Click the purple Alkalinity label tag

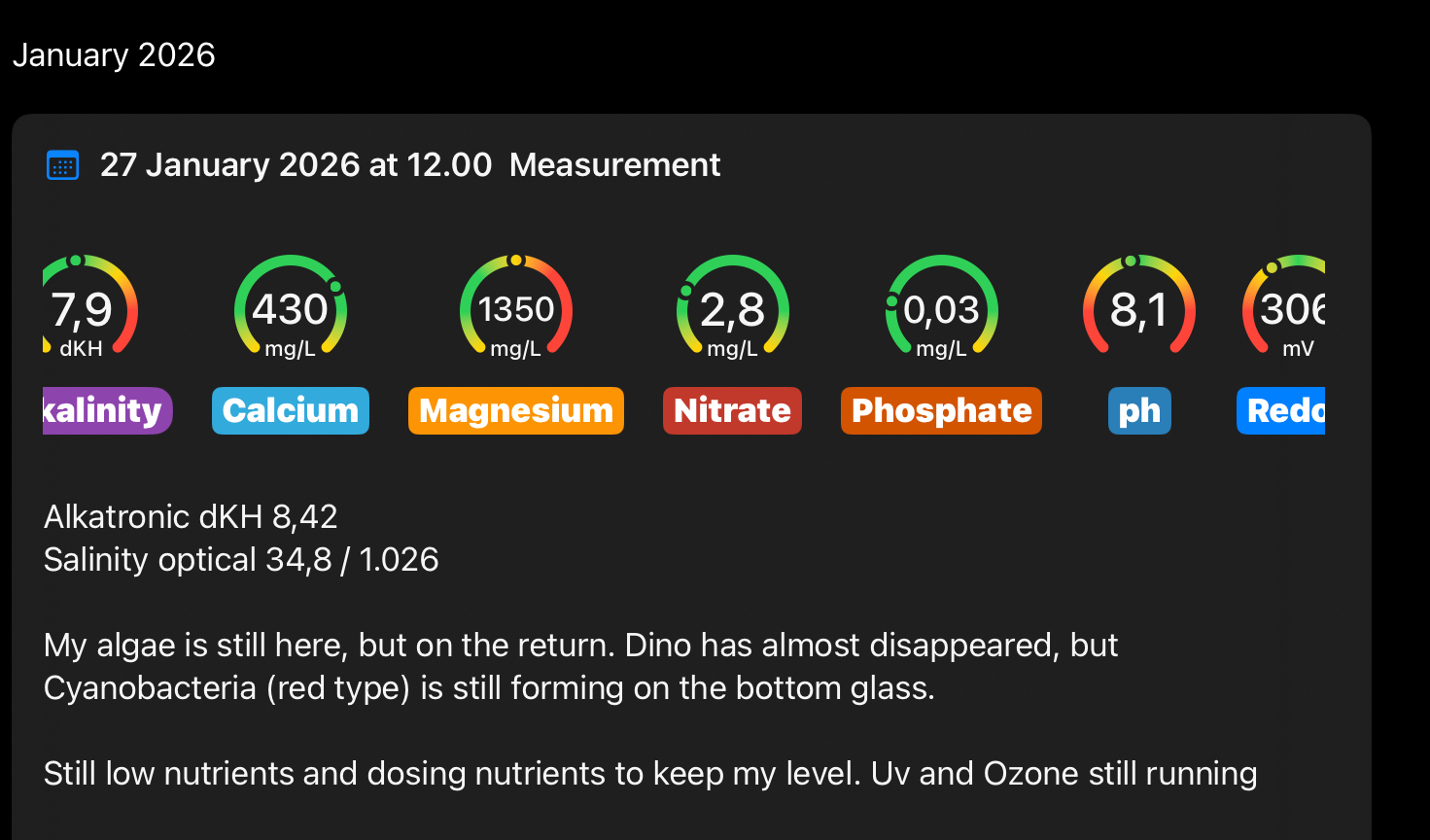[105, 410]
